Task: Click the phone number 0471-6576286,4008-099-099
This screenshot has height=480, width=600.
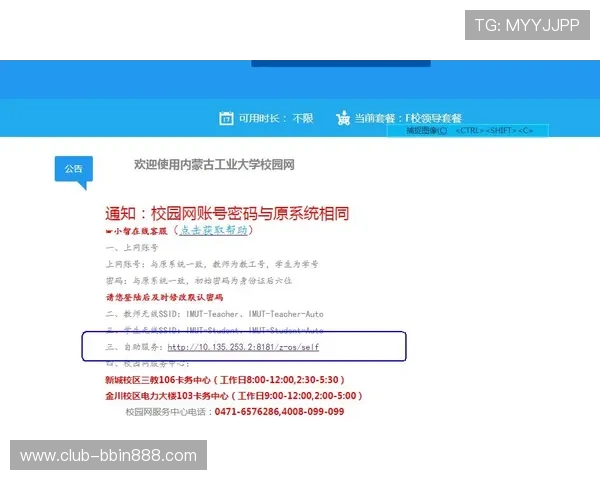Action: pos(279,412)
